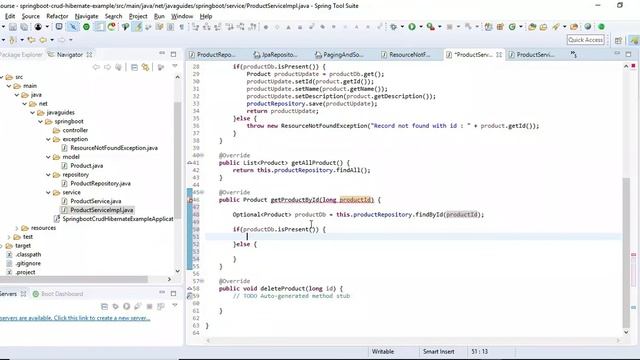Switch to the ProductRepo editor tab
The width and height of the screenshot is (640, 360).
pos(216,55)
